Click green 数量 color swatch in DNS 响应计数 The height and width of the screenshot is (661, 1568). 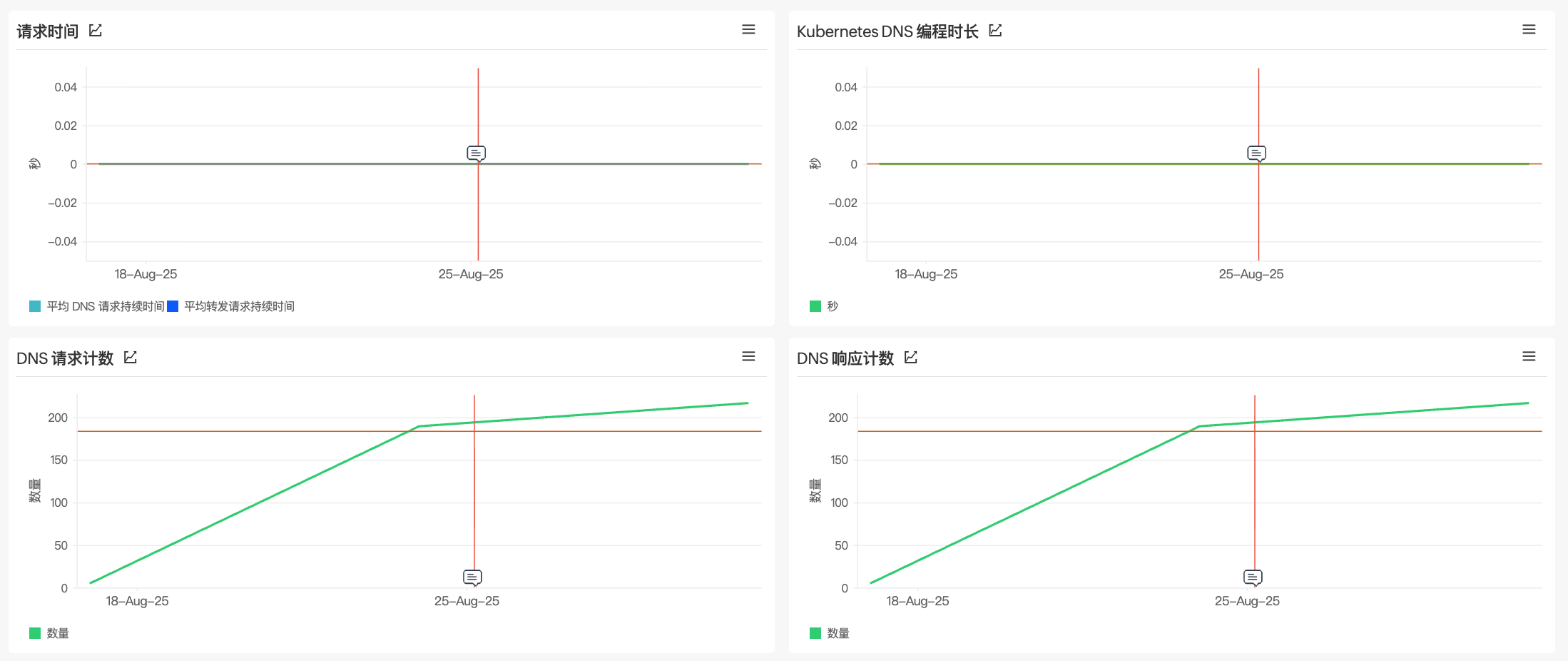(x=815, y=633)
